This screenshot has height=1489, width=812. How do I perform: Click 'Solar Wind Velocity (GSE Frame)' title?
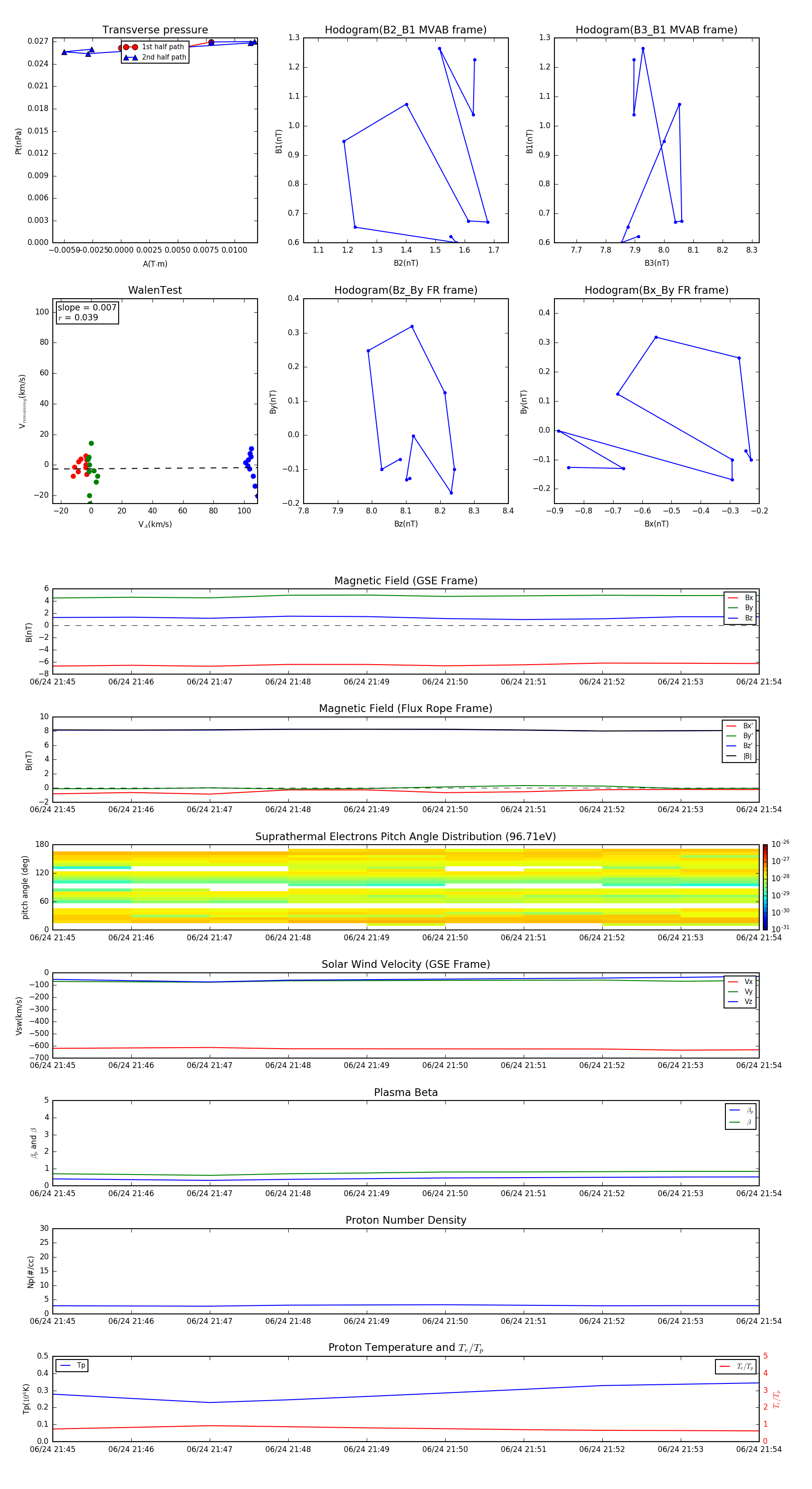(x=406, y=964)
